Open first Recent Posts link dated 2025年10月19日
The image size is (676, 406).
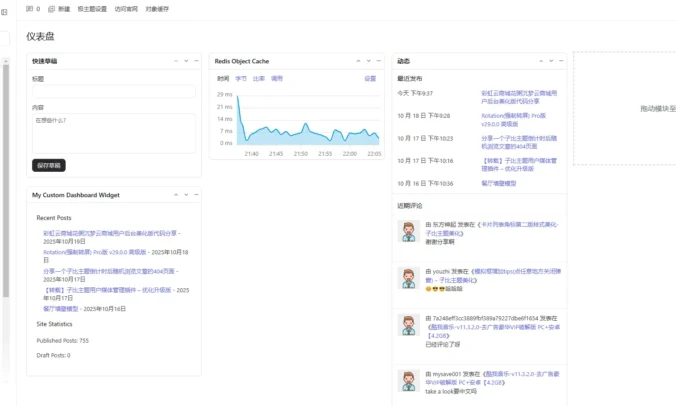pos(110,233)
